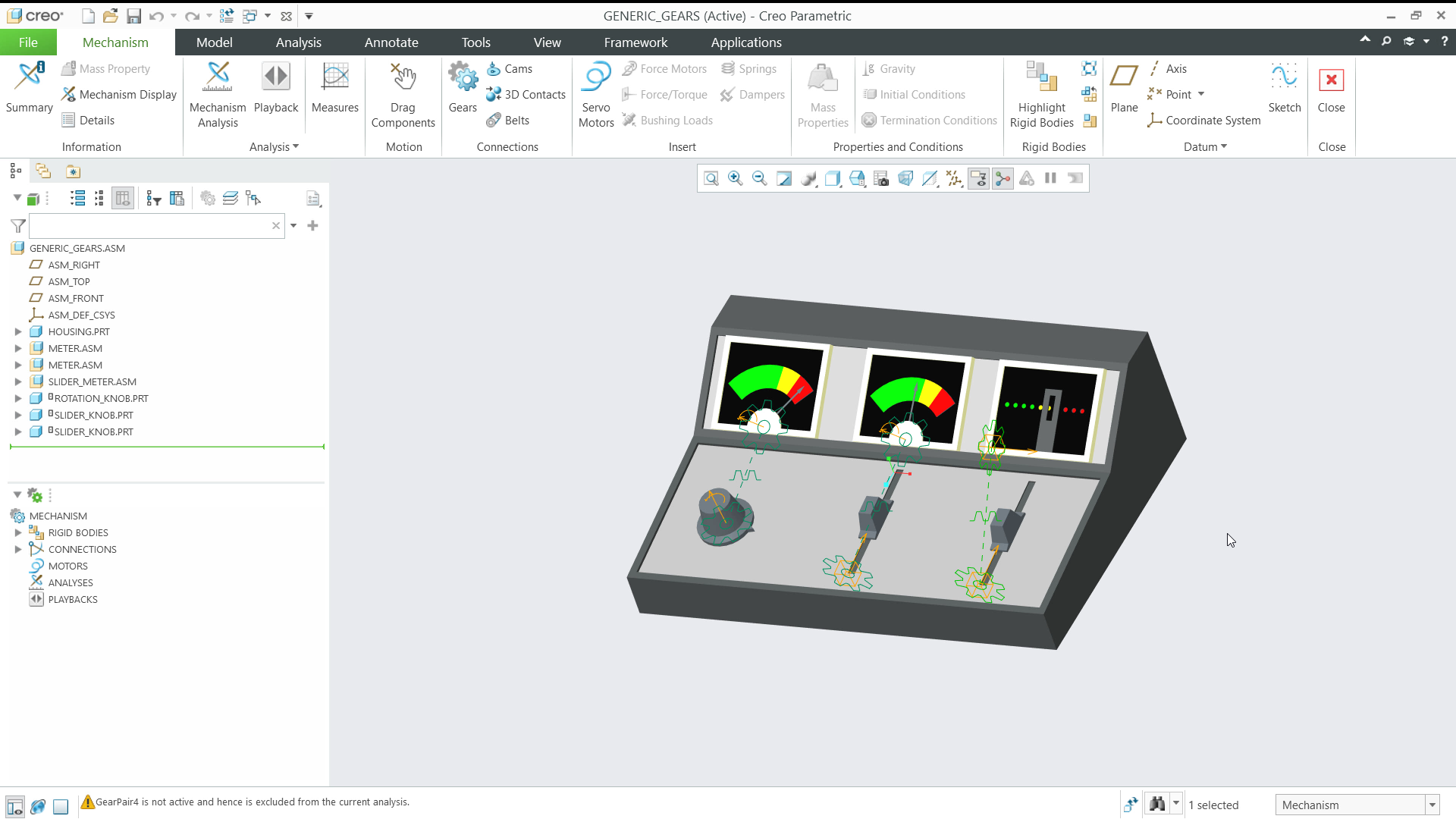Open the Datum group dropdown
Image resolution: width=1456 pixels, height=819 pixels.
point(1205,147)
